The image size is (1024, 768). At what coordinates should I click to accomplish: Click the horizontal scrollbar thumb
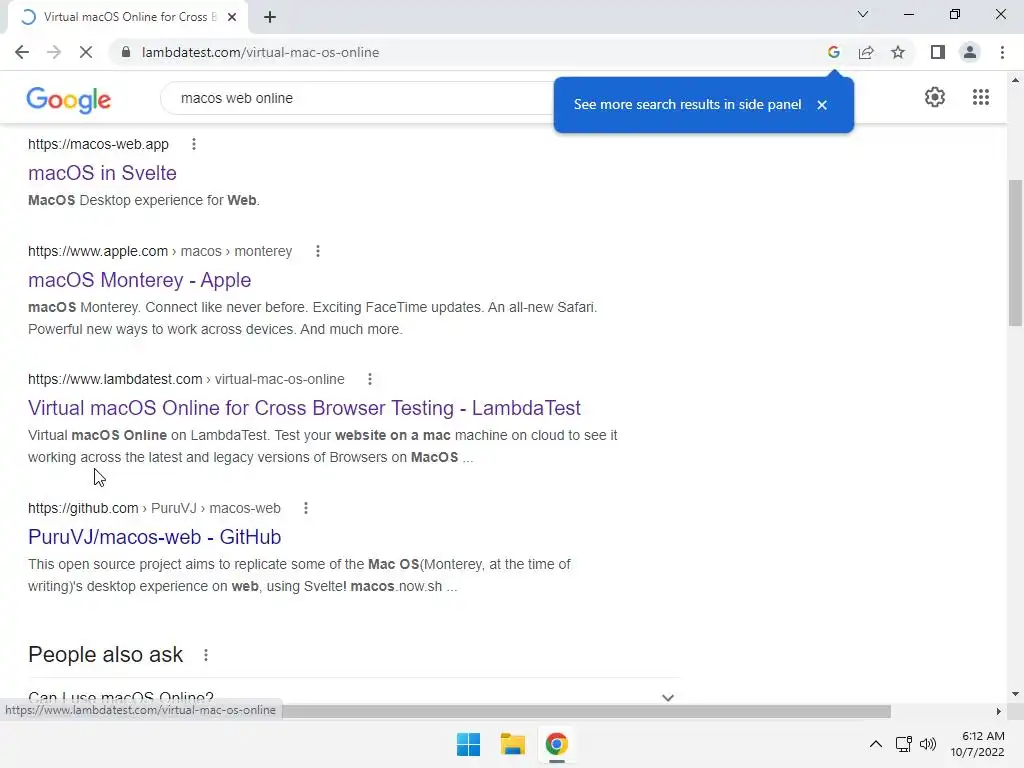point(586,711)
